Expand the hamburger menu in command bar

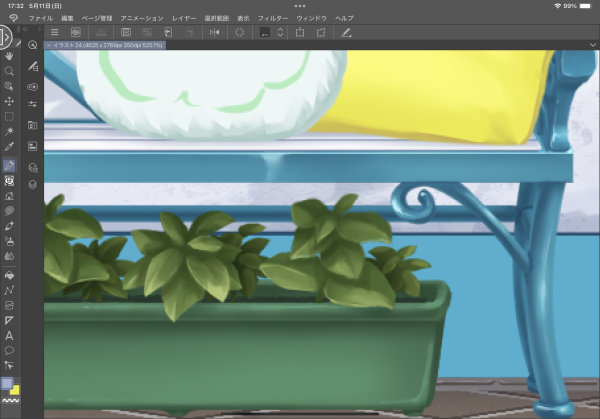(x=55, y=32)
